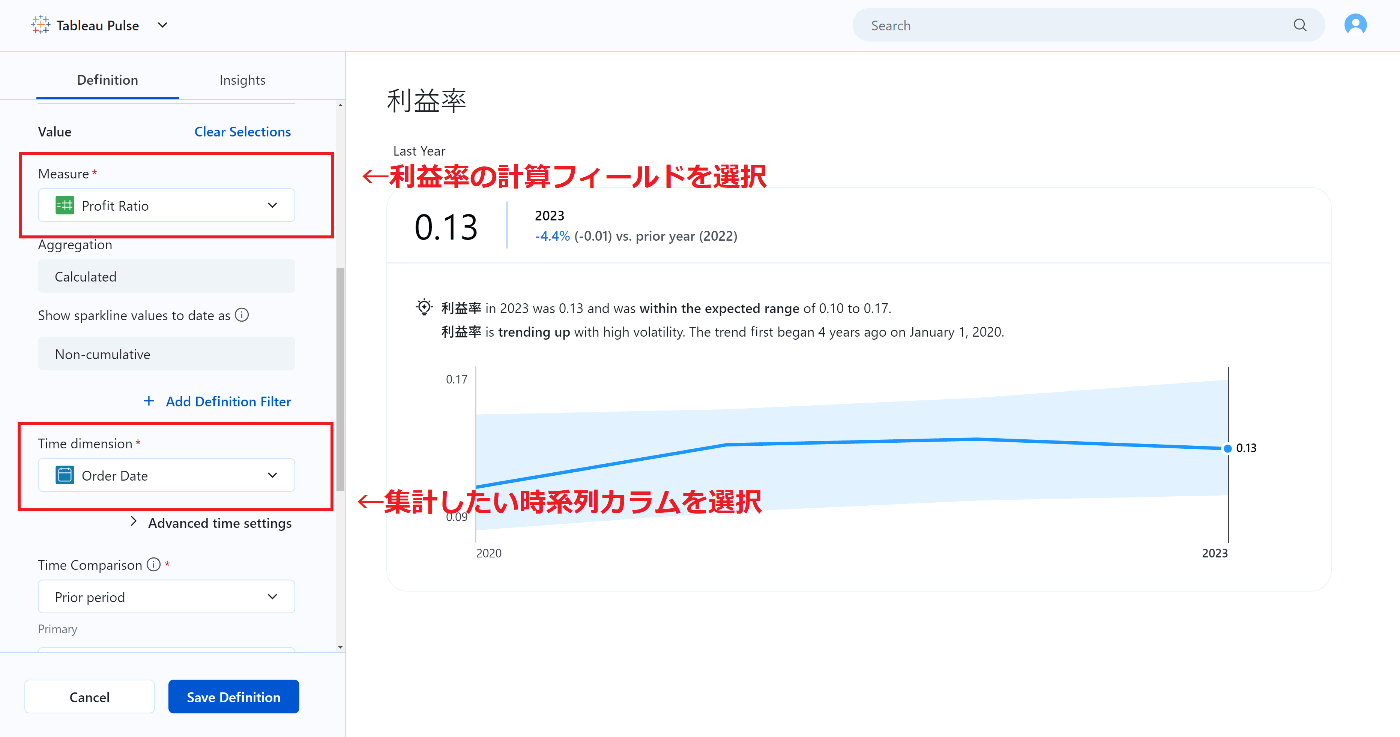The image size is (1400, 737).
Task: Click the info icon next to sparkline values
Action: 241,315
